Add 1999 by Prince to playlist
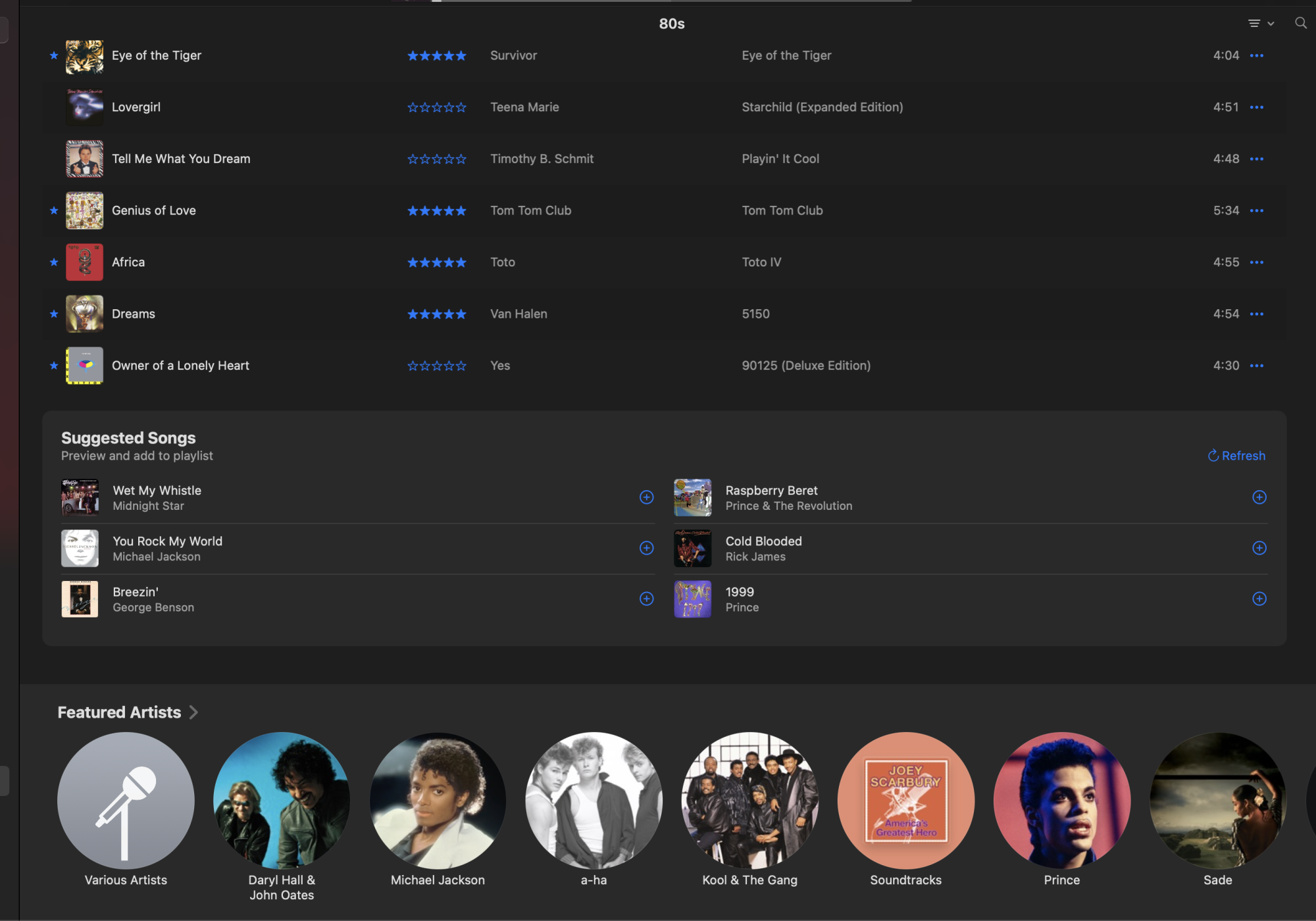 click(x=1259, y=599)
